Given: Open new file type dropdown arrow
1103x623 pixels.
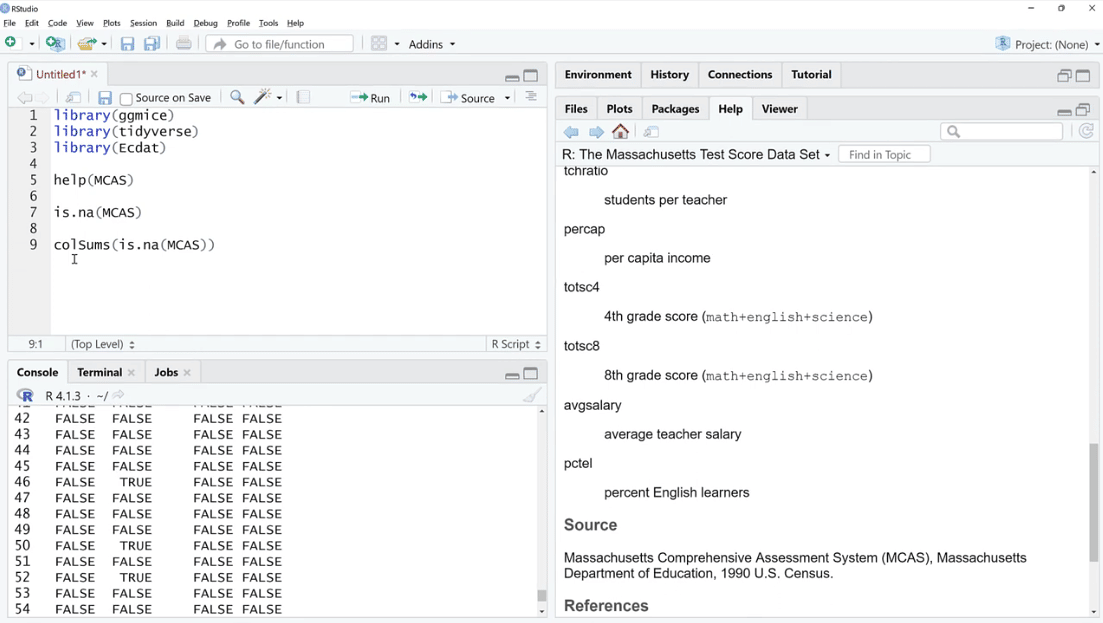Looking at the screenshot, I should [x=32, y=44].
